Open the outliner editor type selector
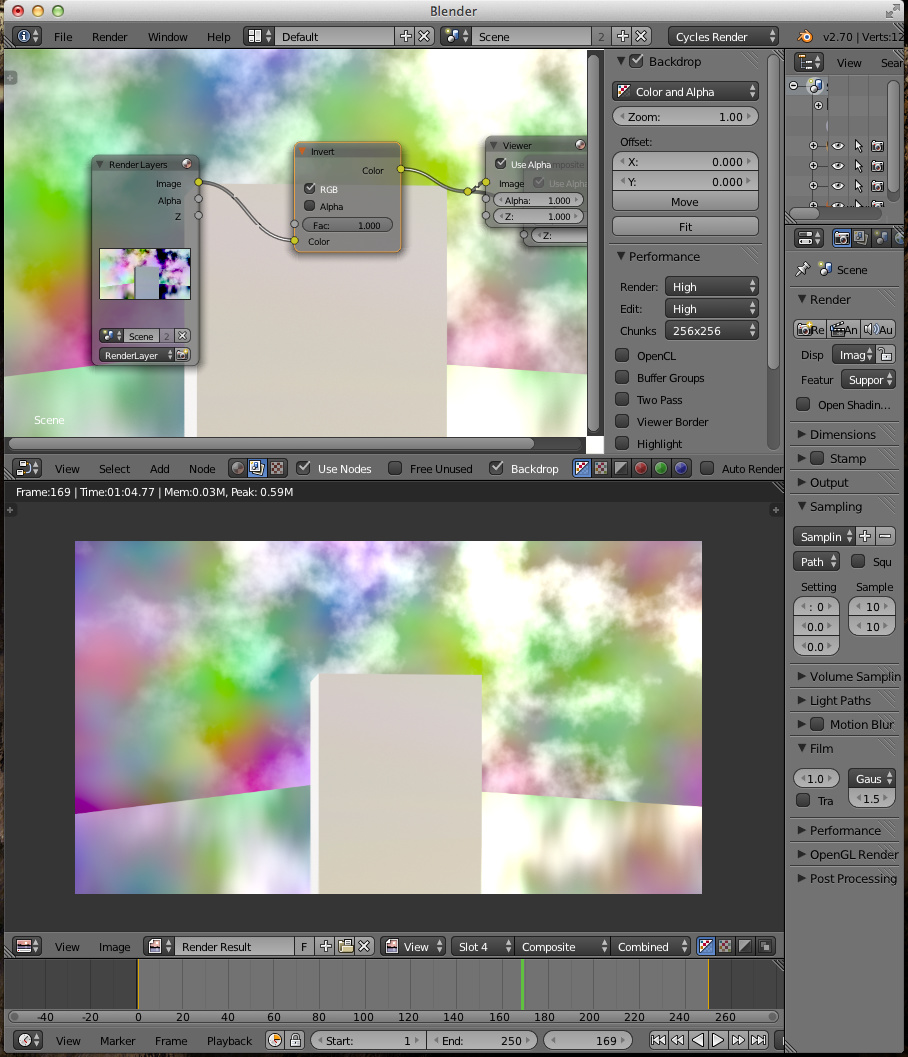The image size is (908, 1057). tap(809, 62)
